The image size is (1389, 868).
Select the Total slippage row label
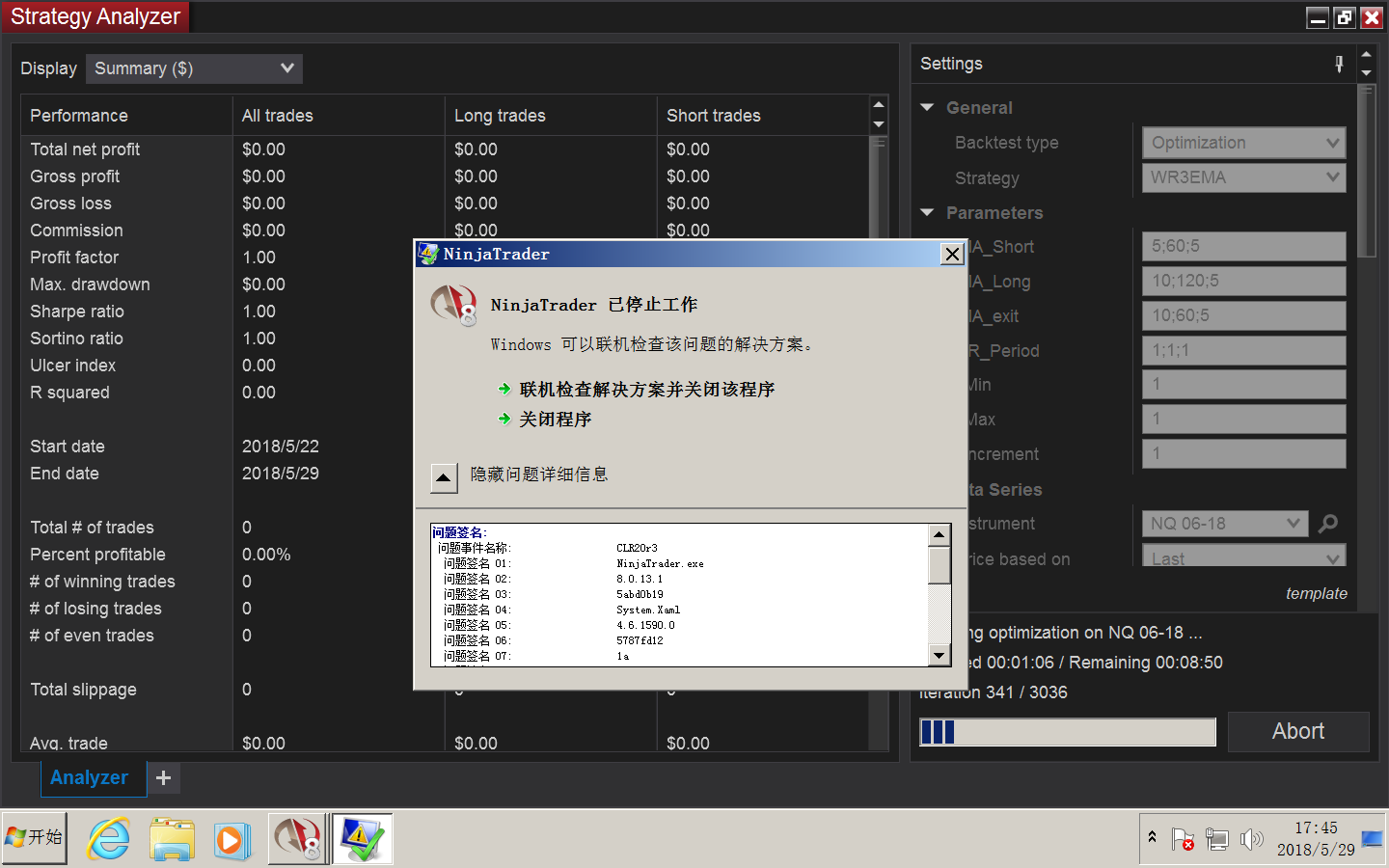click(83, 690)
